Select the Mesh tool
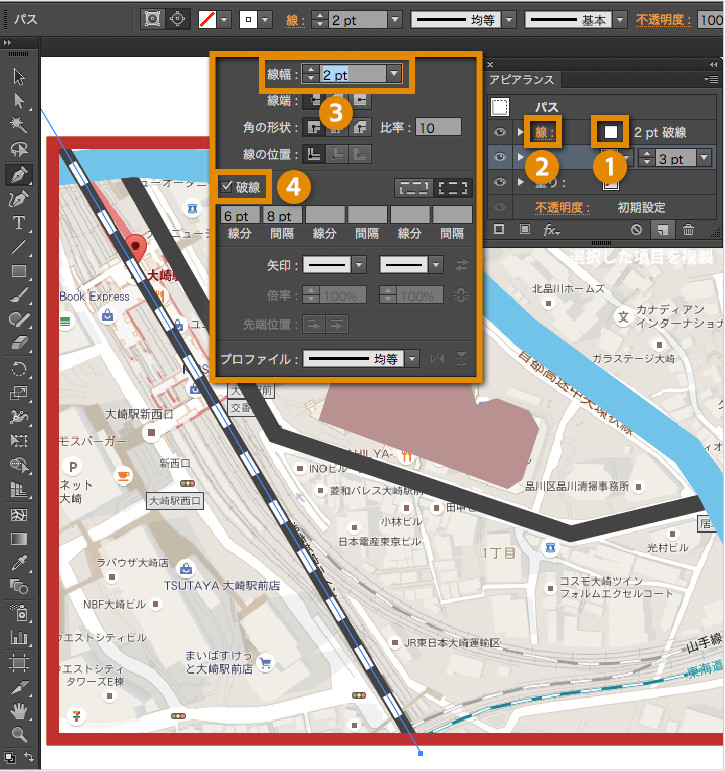This screenshot has height=771, width=725. 19,515
